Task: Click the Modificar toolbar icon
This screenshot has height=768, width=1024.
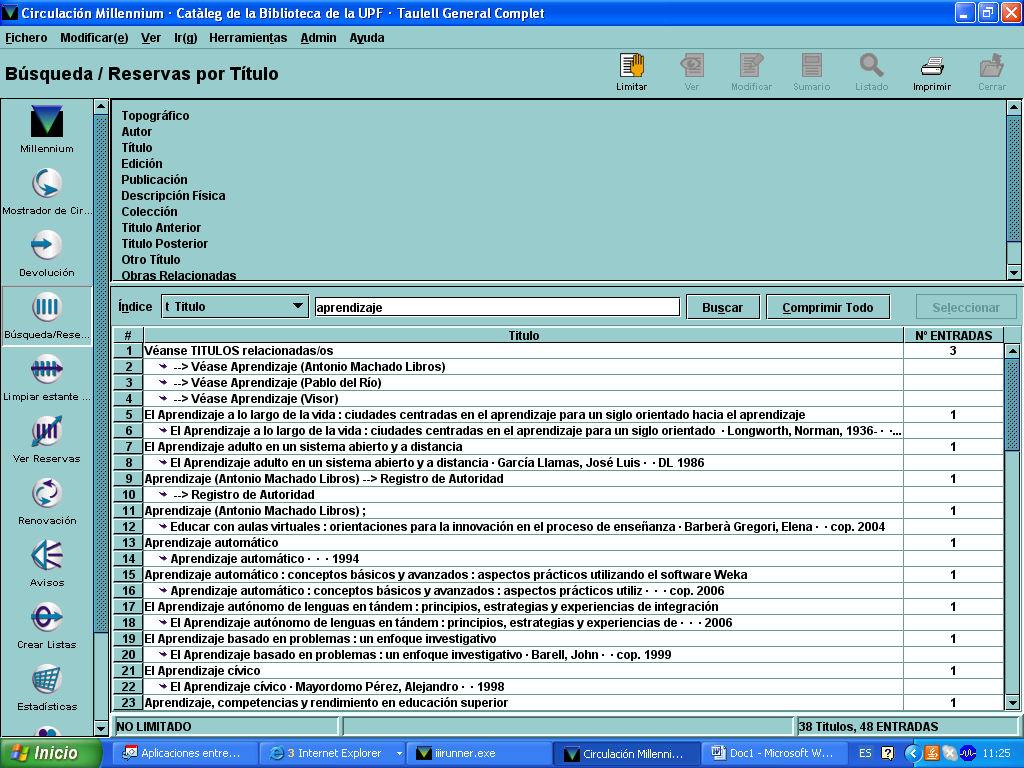Action: (752, 66)
